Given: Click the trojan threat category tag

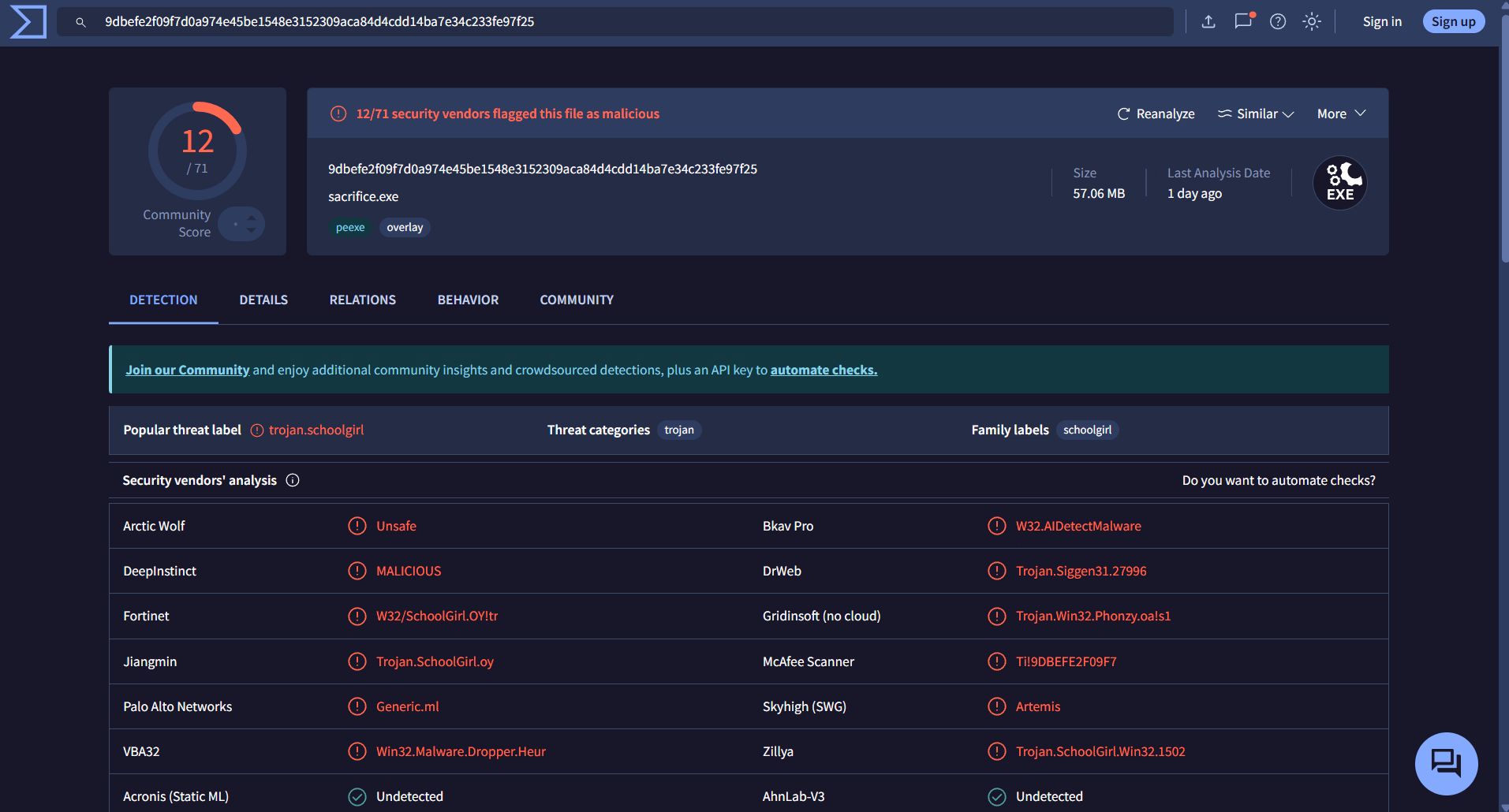Looking at the screenshot, I should [x=679, y=430].
